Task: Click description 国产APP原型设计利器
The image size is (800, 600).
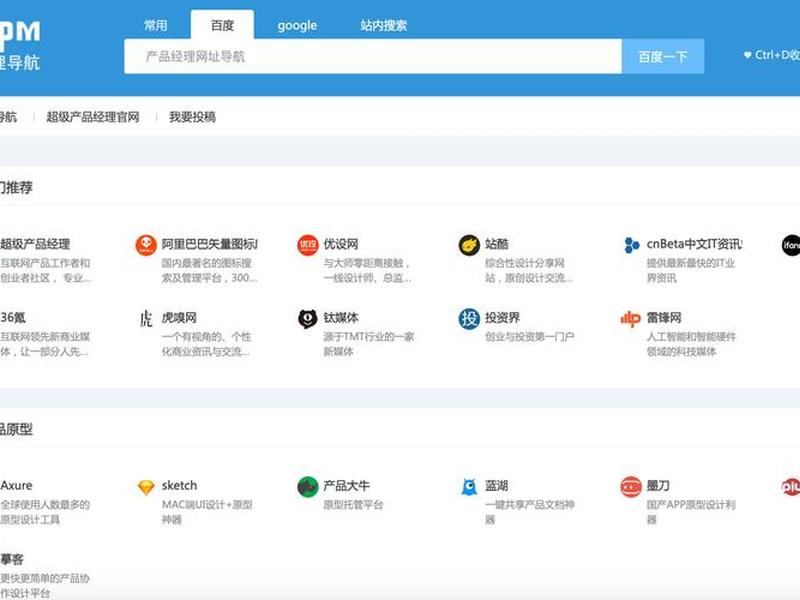Action: tap(691, 512)
